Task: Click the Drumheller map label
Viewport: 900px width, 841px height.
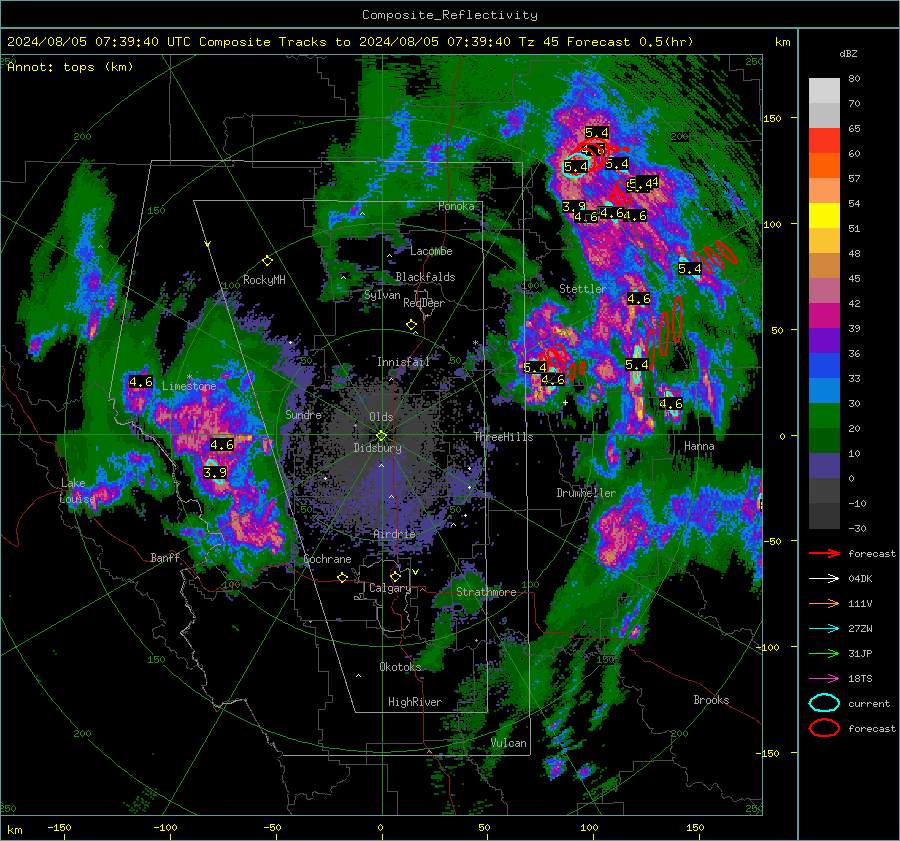Action: coord(586,493)
